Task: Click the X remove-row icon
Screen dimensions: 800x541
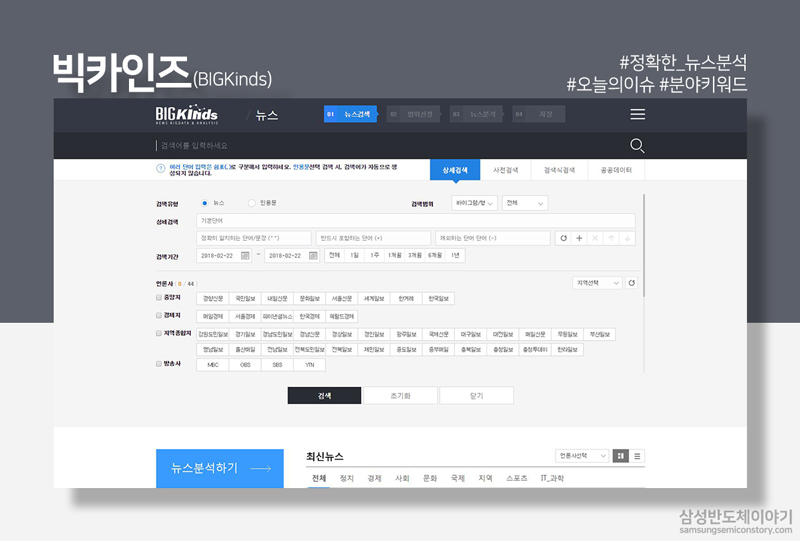Action: click(x=595, y=238)
